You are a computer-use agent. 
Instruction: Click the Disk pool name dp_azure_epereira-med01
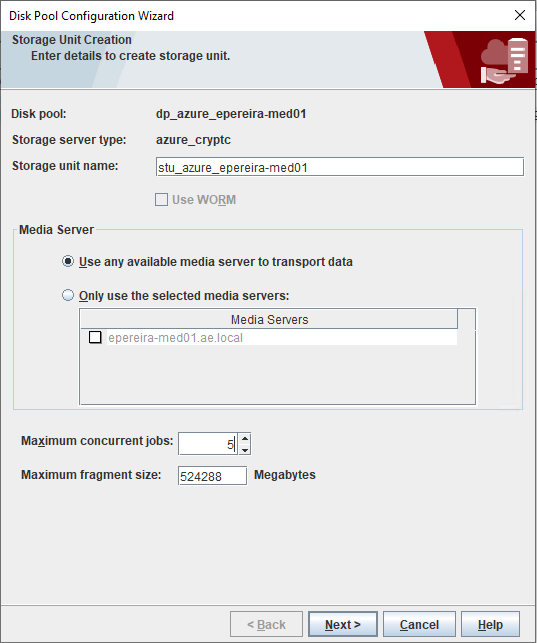tap(231, 114)
